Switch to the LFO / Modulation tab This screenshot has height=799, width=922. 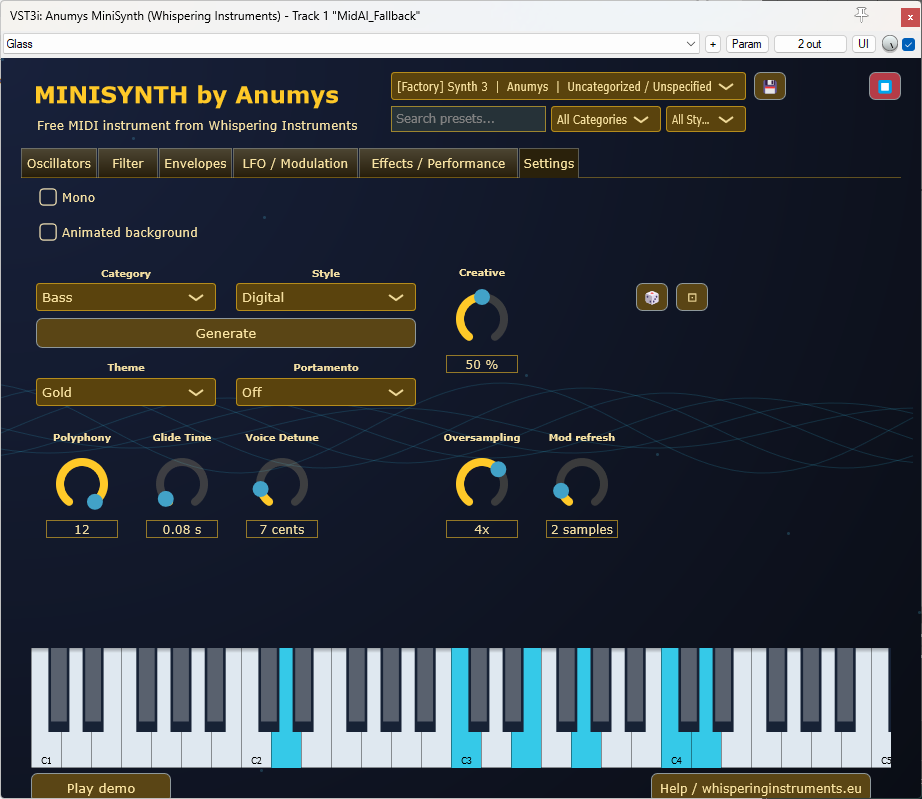[295, 163]
